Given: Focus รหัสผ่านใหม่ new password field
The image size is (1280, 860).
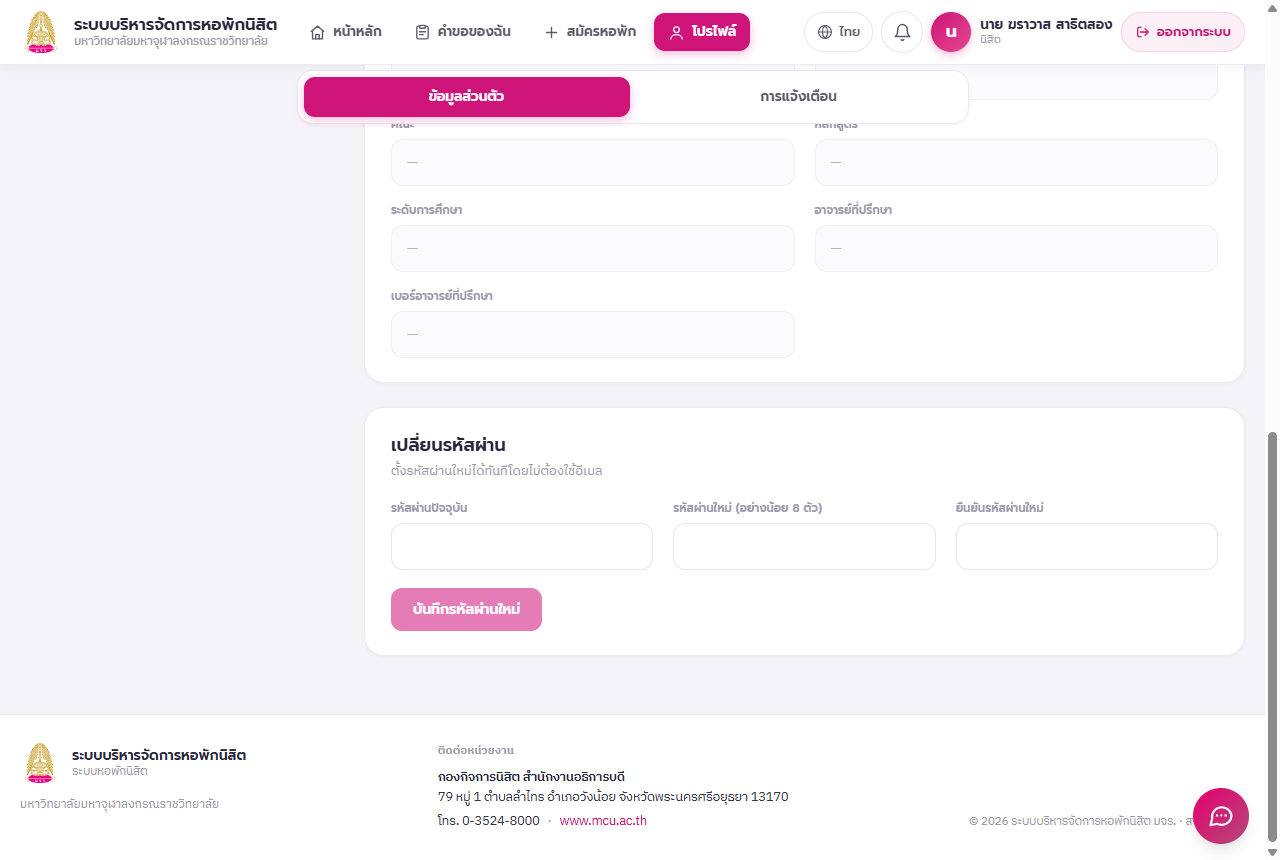Looking at the screenshot, I should (x=804, y=547).
